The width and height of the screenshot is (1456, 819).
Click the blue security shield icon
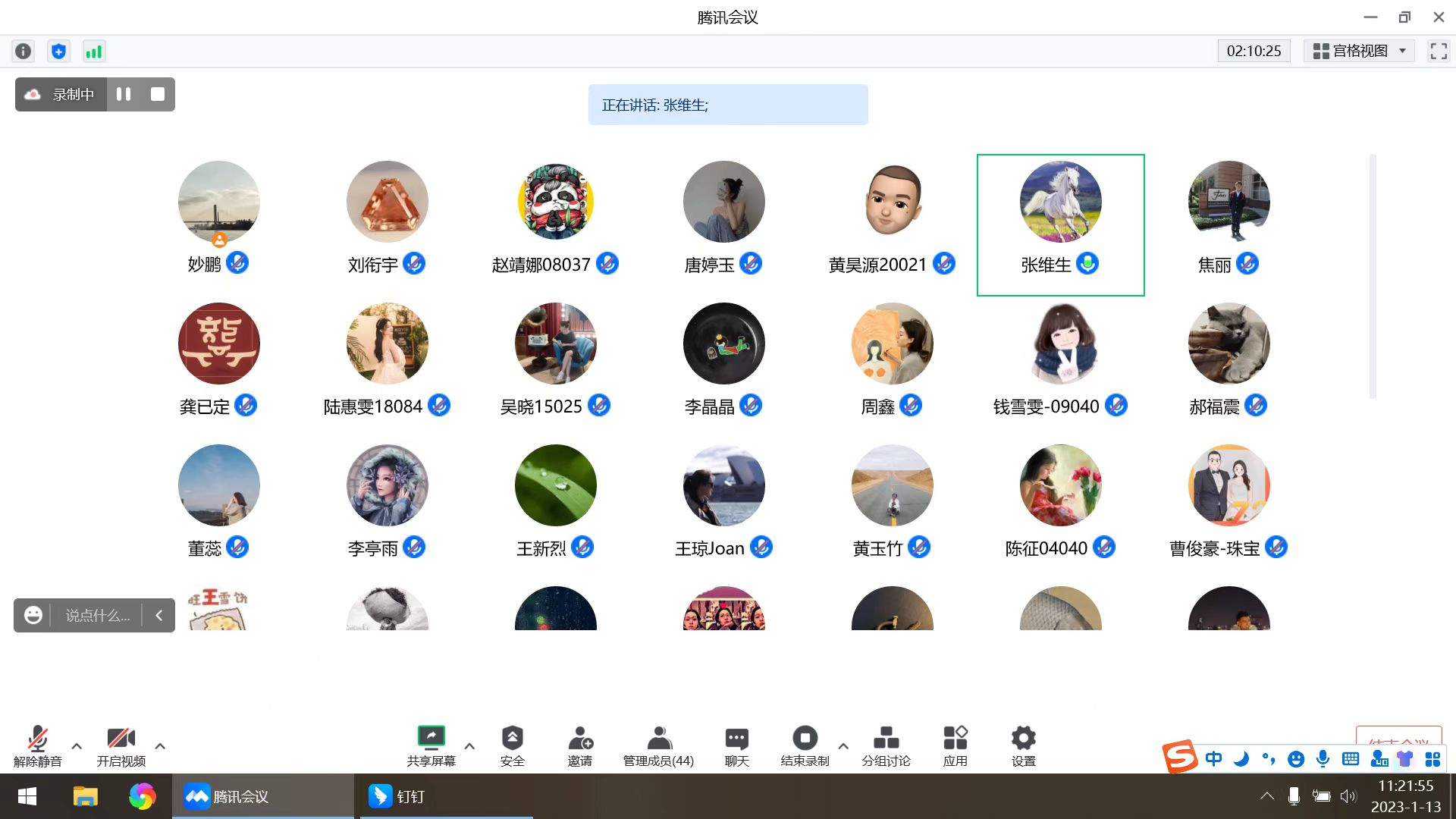(58, 52)
